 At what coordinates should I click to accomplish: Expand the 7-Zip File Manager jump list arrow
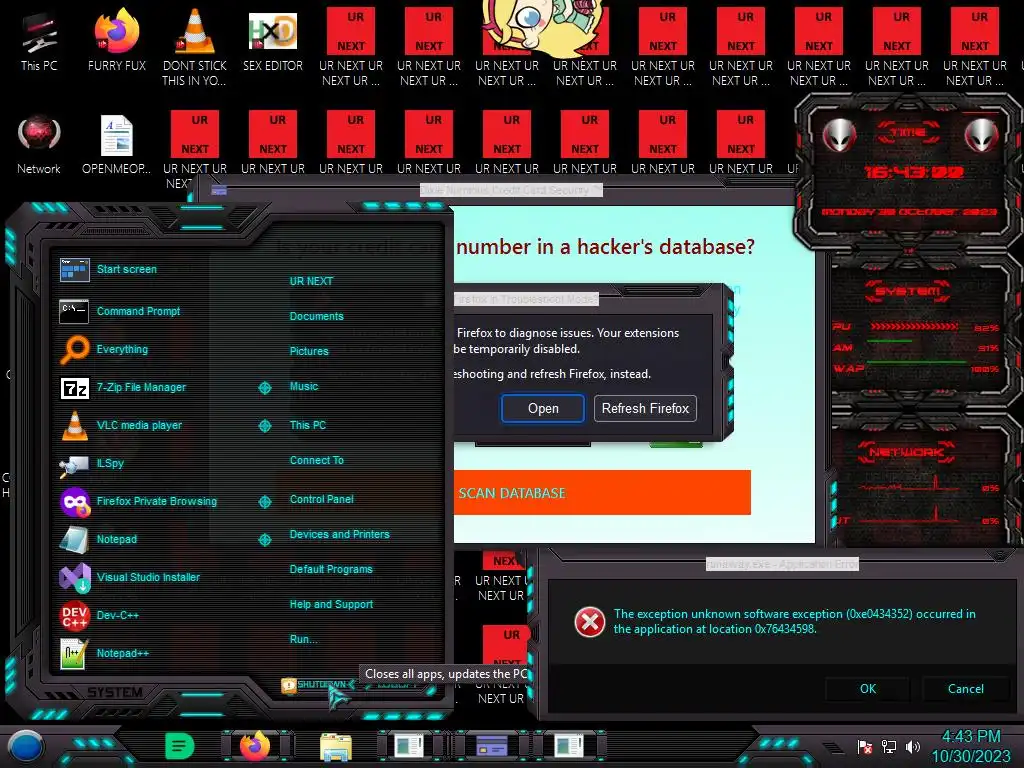264,388
